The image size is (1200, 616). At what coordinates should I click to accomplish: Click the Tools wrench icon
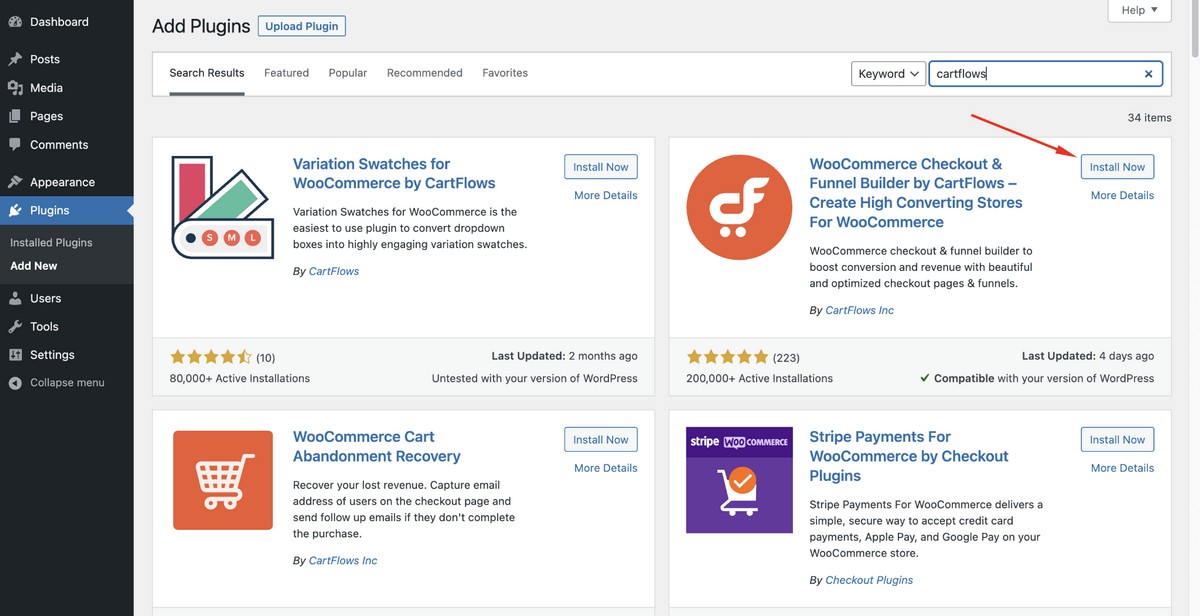point(15,326)
